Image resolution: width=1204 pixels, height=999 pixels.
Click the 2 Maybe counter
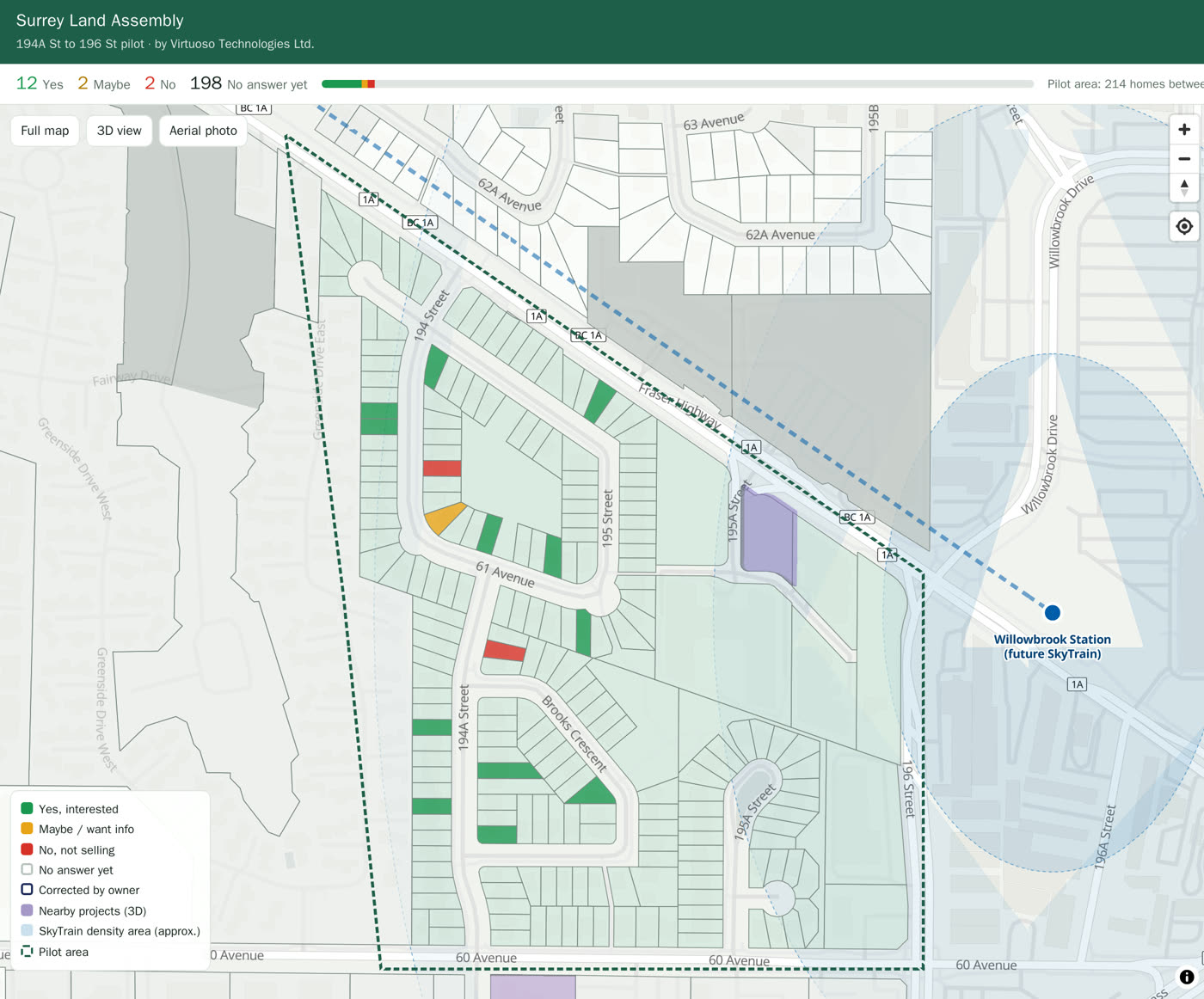point(104,83)
